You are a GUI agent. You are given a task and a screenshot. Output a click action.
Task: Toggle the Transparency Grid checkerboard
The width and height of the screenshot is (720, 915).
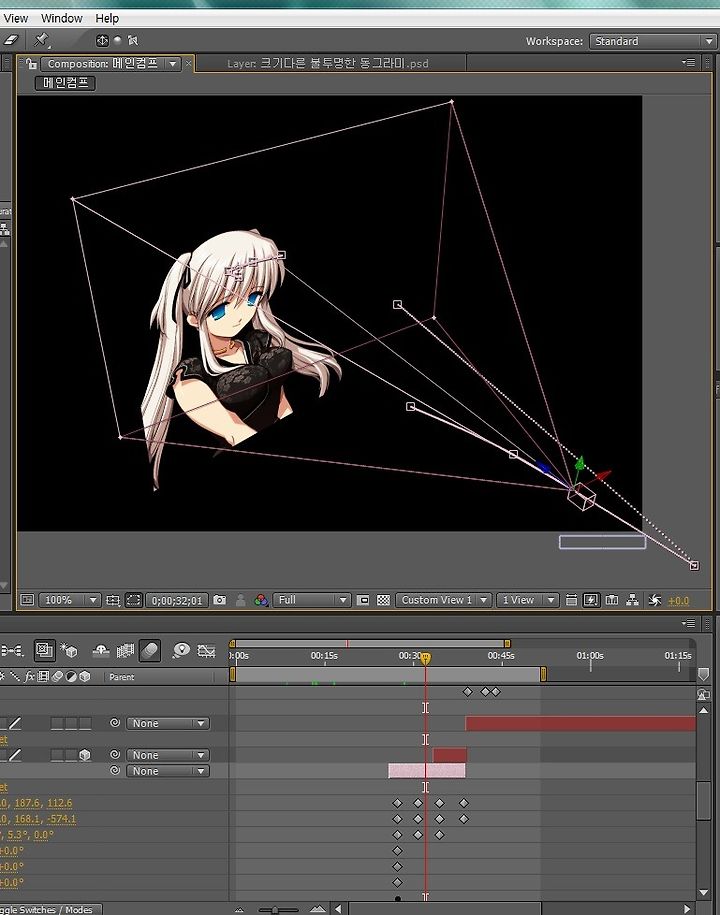383,600
